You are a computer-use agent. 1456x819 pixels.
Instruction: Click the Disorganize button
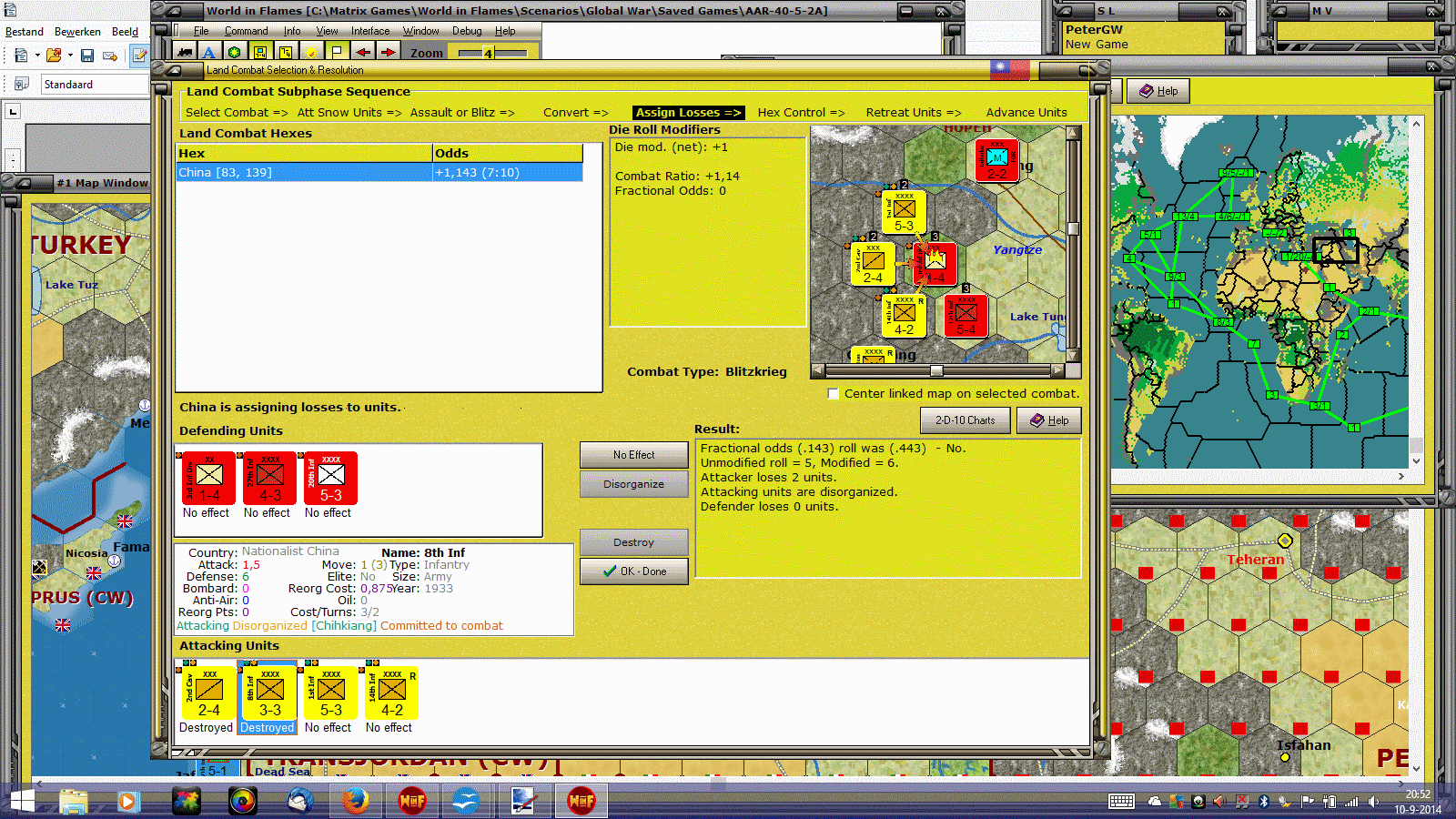click(633, 484)
